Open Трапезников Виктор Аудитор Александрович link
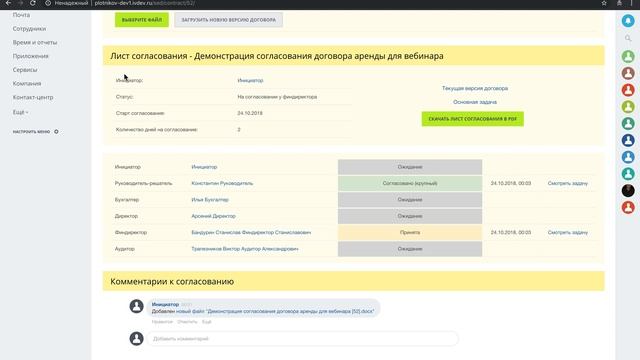This screenshot has width=640, height=360. coord(245,249)
